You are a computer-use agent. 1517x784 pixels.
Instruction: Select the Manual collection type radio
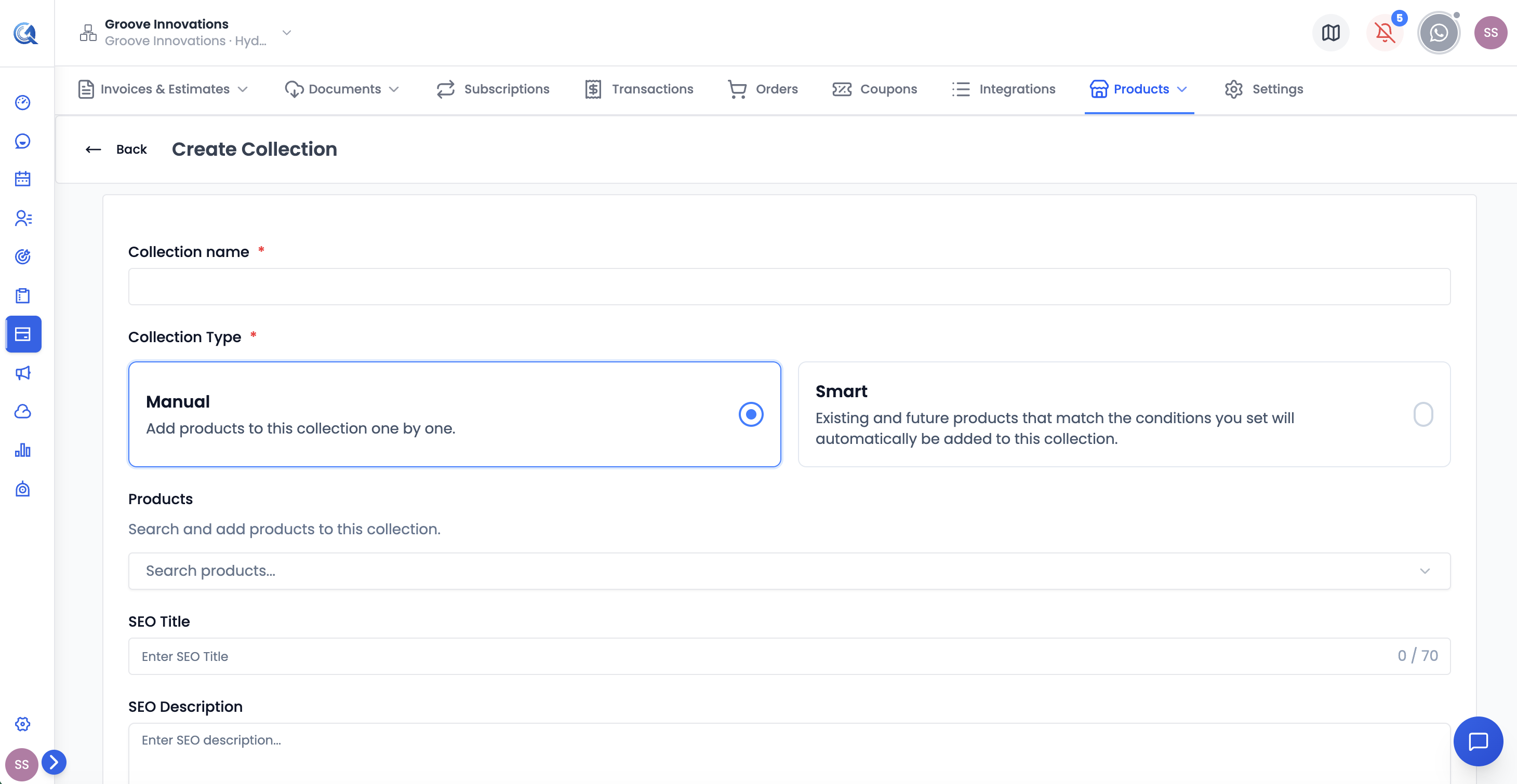pyautogui.click(x=751, y=414)
